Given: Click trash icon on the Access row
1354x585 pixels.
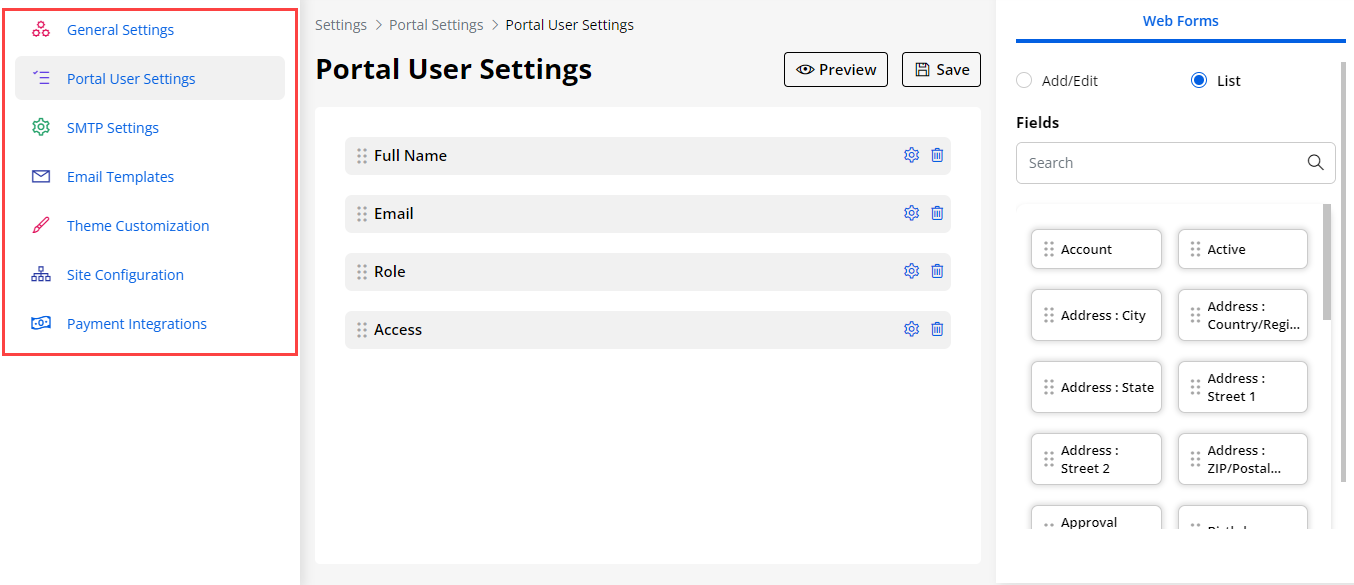Looking at the screenshot, I should 937,329.
